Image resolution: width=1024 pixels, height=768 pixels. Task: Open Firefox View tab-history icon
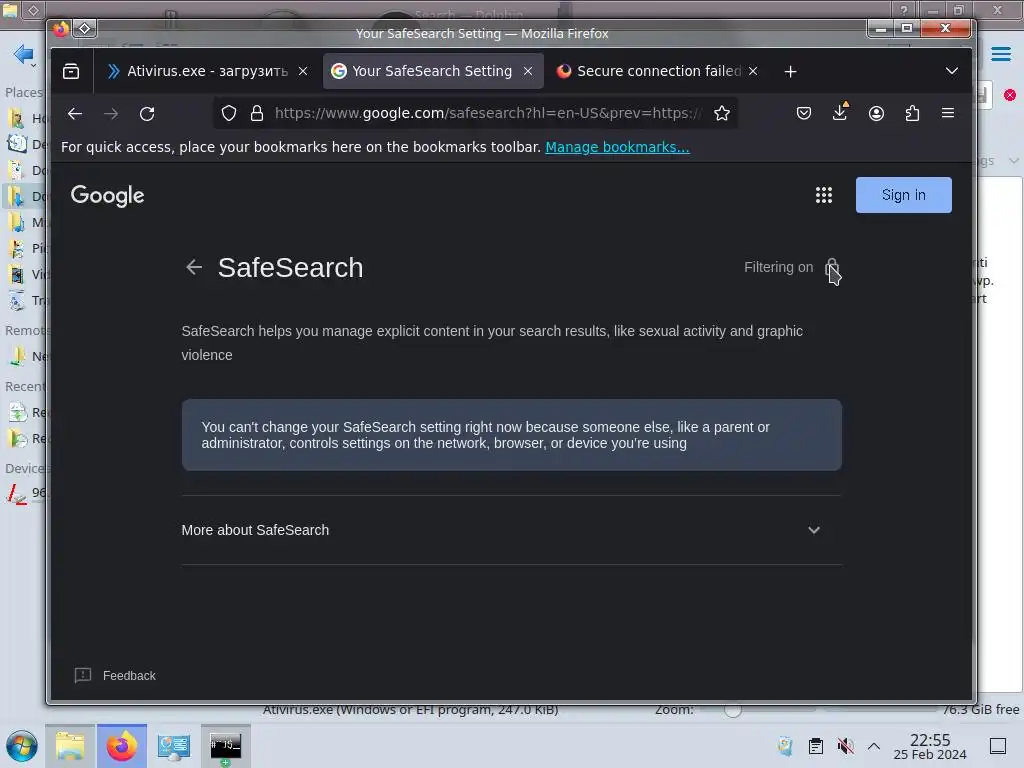coord(71,71)
